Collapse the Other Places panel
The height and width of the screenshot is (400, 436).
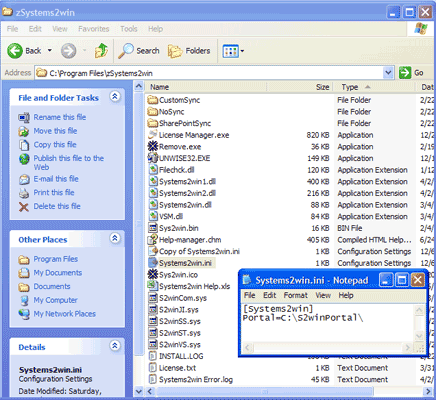pos(115,238)
